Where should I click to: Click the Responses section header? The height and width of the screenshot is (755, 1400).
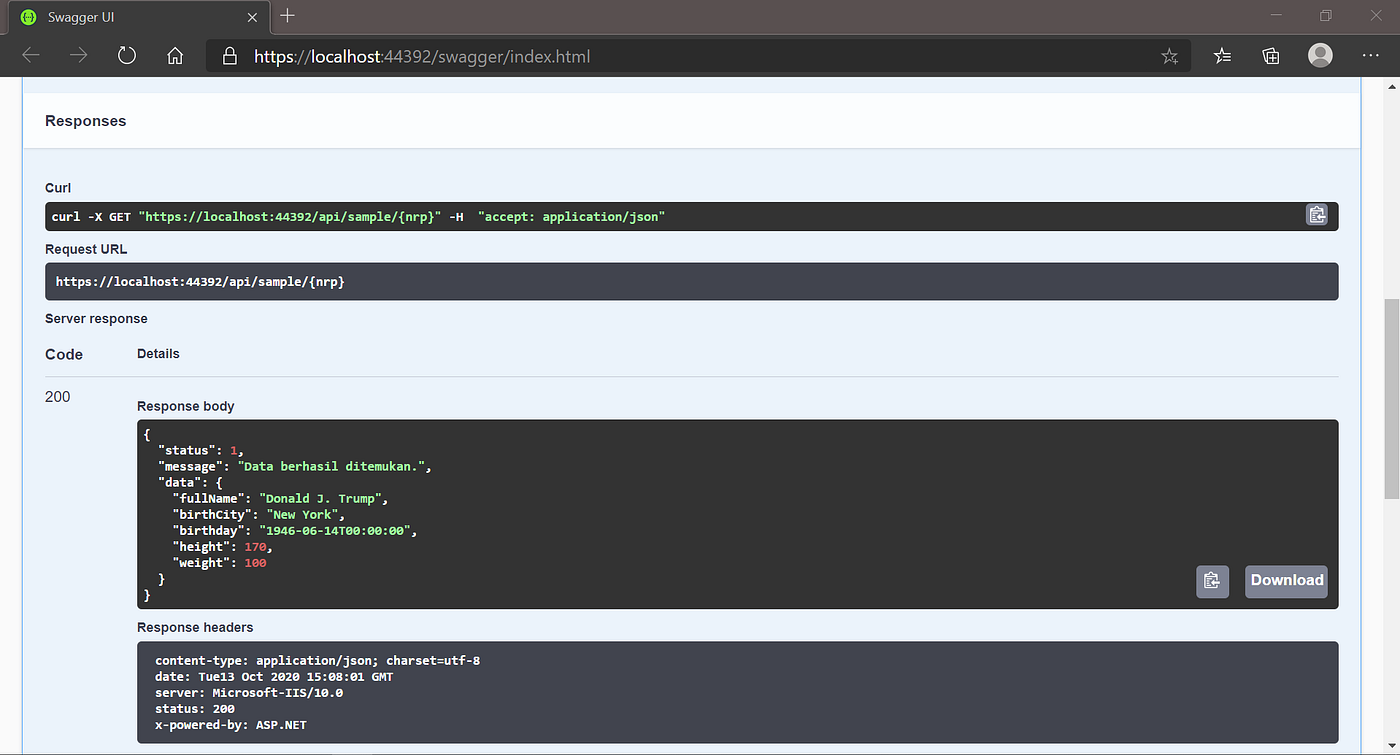coord(85,120)
